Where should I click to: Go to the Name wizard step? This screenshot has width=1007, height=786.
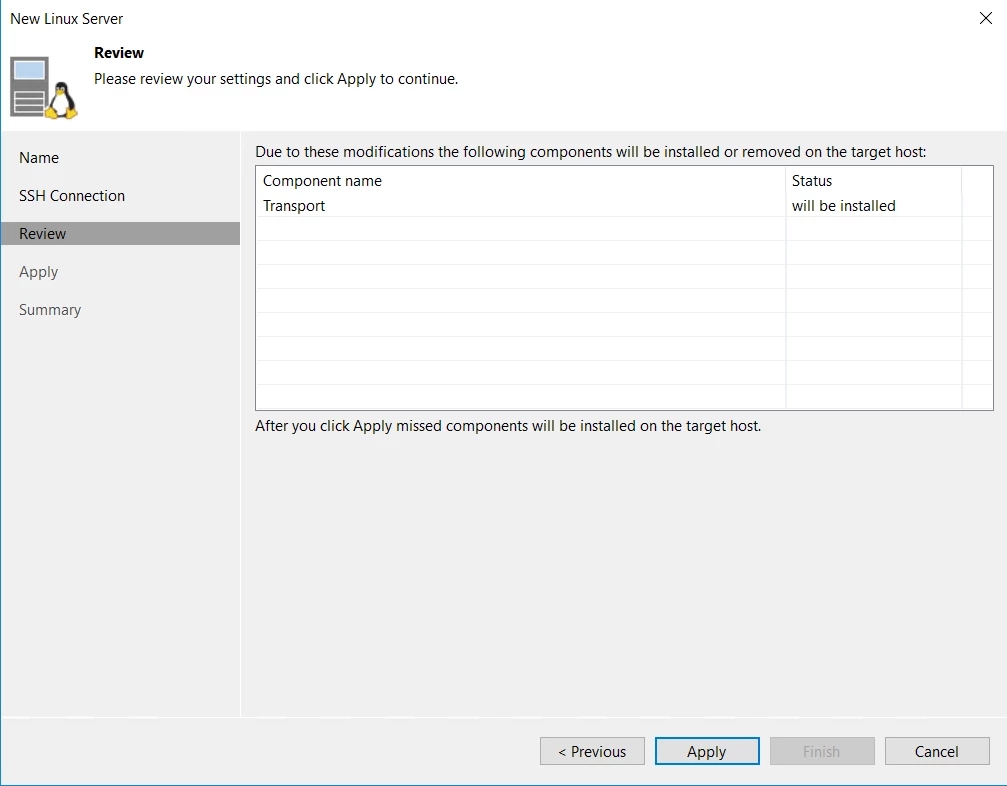[x=39, y=158]
